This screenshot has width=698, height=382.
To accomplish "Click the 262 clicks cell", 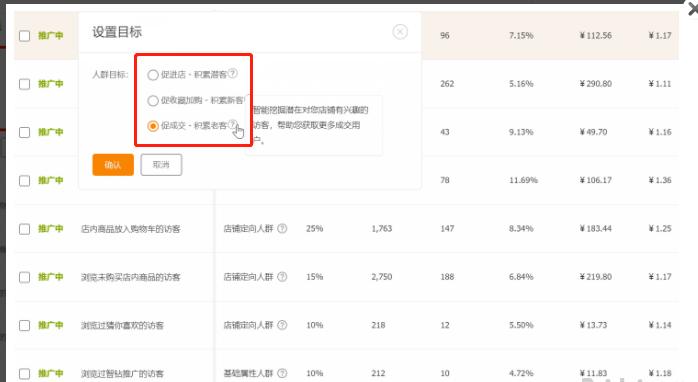I will [x=447, y=84].
